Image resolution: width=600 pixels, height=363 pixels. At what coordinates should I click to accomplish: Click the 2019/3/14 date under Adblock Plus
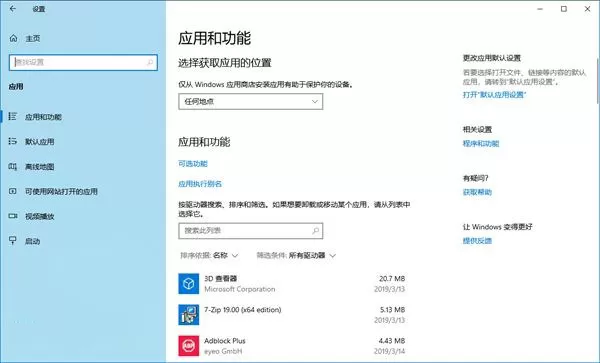(x=390, y=351)
